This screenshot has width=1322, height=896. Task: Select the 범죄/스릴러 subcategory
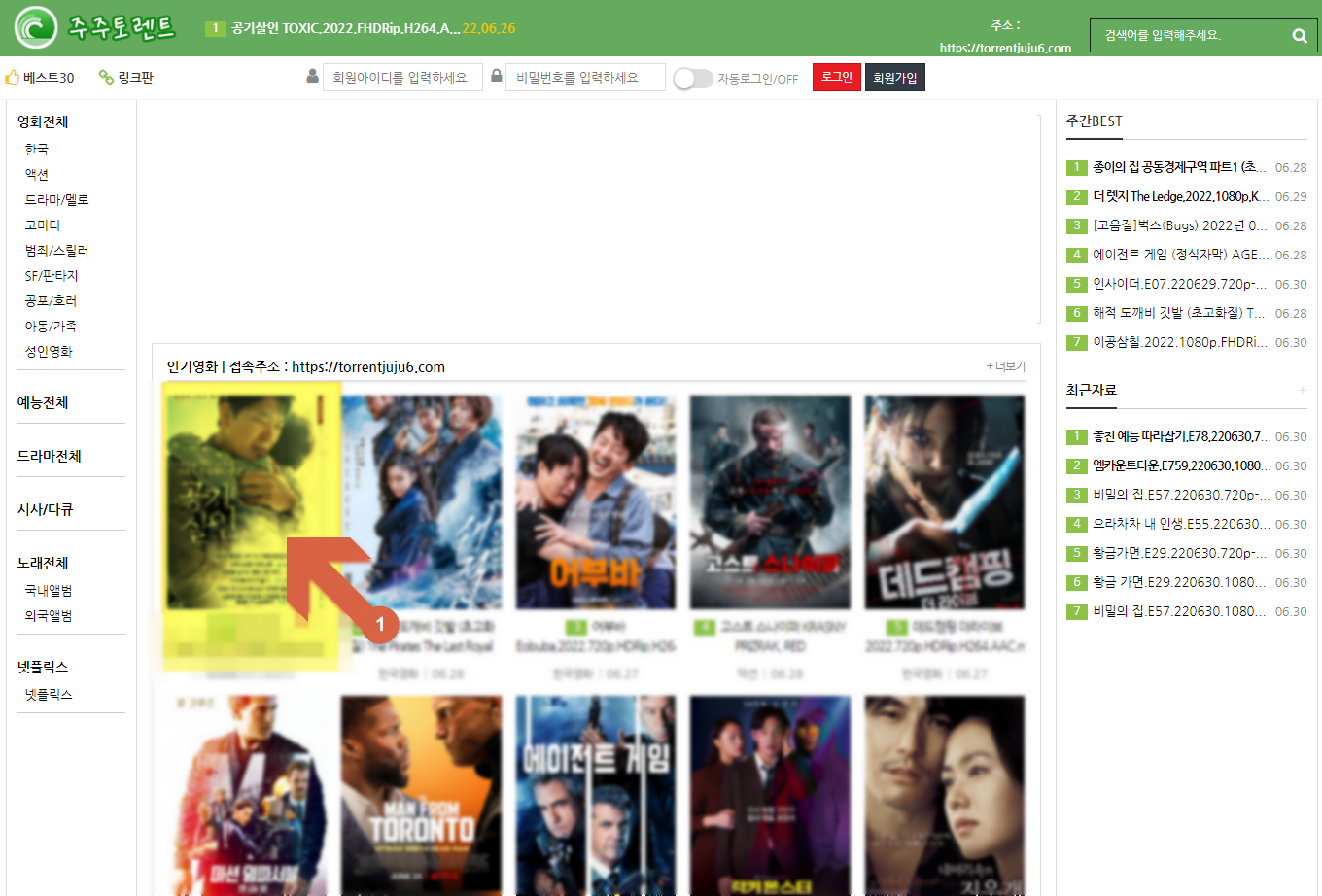56,250
